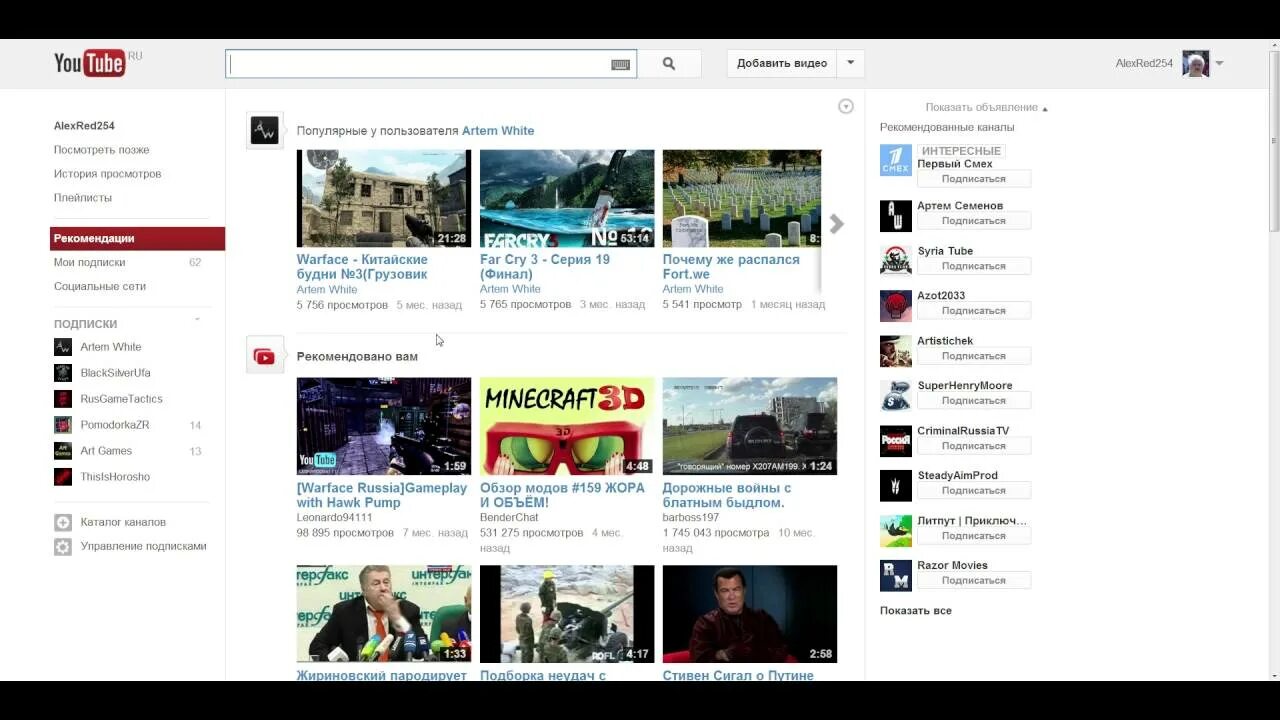Show next popular videos with right arrow
The width and height of the screenshot is (1280, 720).
point(837,224)
